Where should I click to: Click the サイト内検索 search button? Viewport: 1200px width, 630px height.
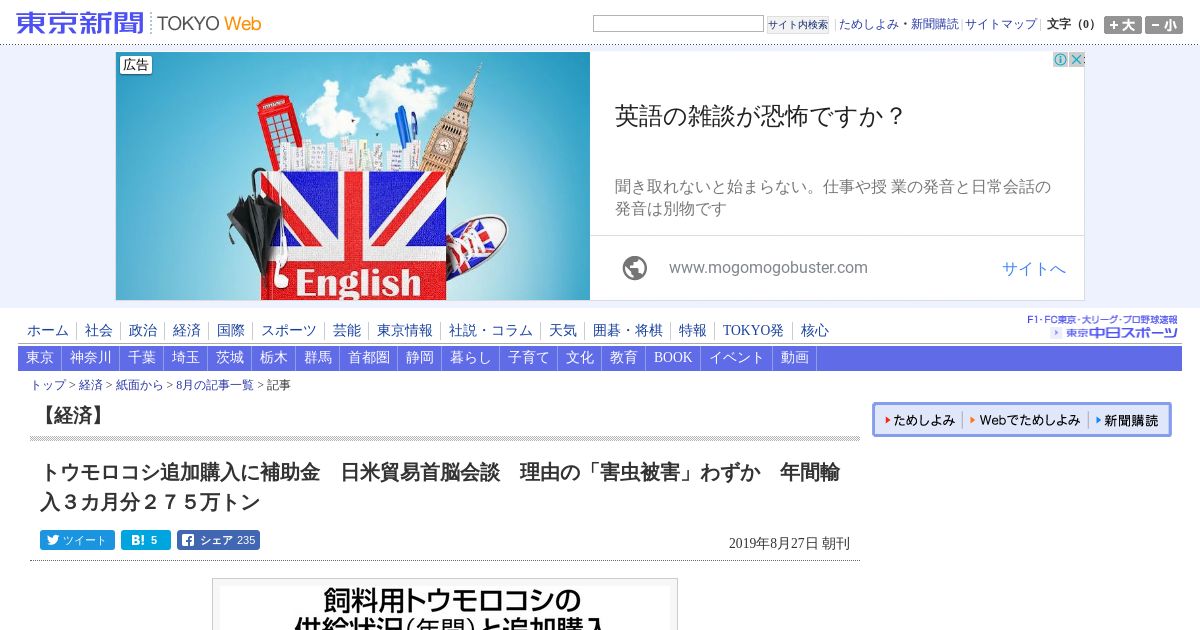pos(798,25)
